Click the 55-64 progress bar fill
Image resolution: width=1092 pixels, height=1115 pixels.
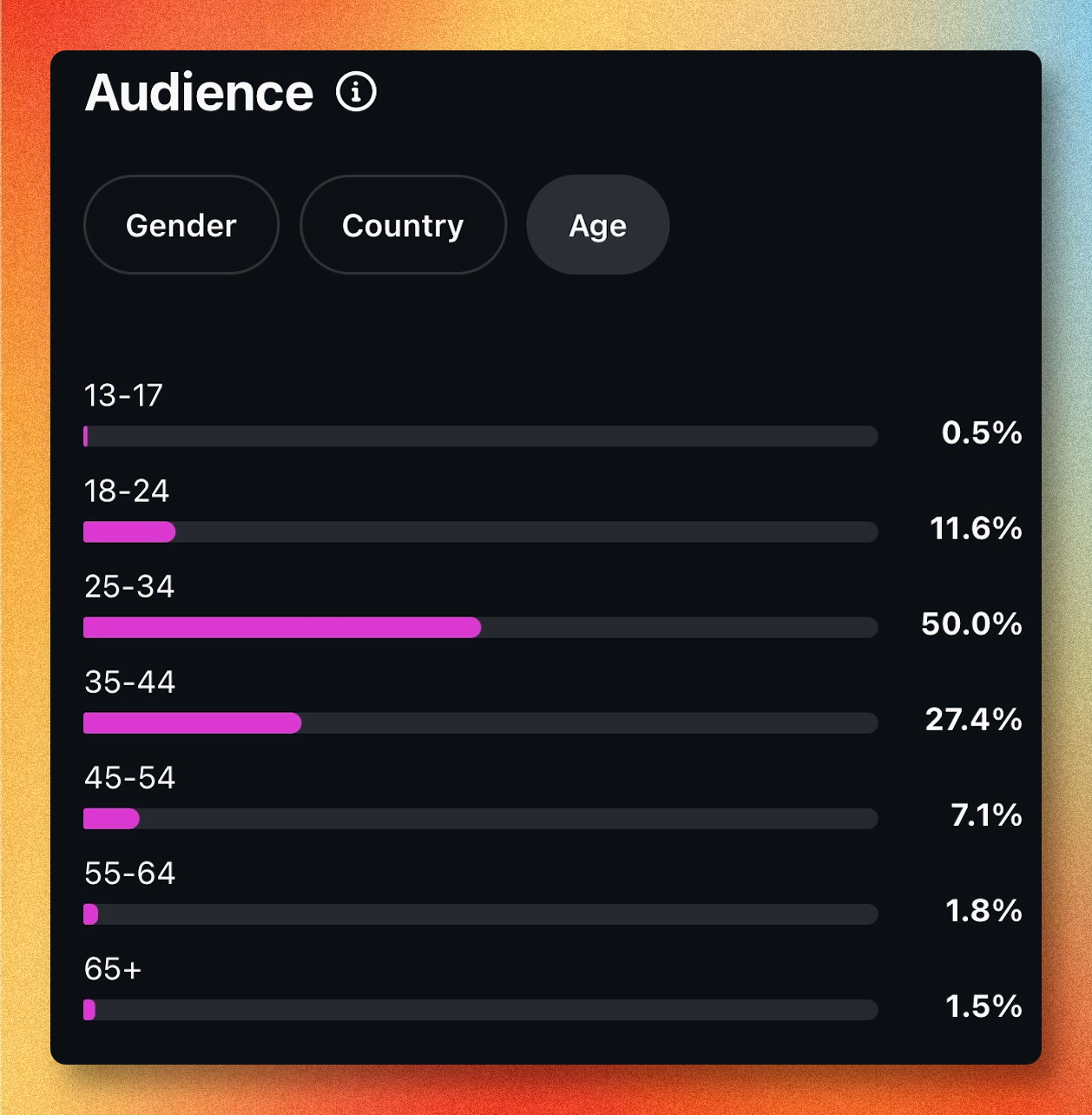point(90,914)
